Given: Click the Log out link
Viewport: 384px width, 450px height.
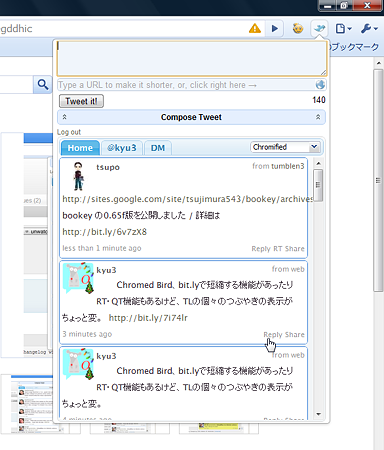Looking at the screenshot, I should tap(69, 132).
